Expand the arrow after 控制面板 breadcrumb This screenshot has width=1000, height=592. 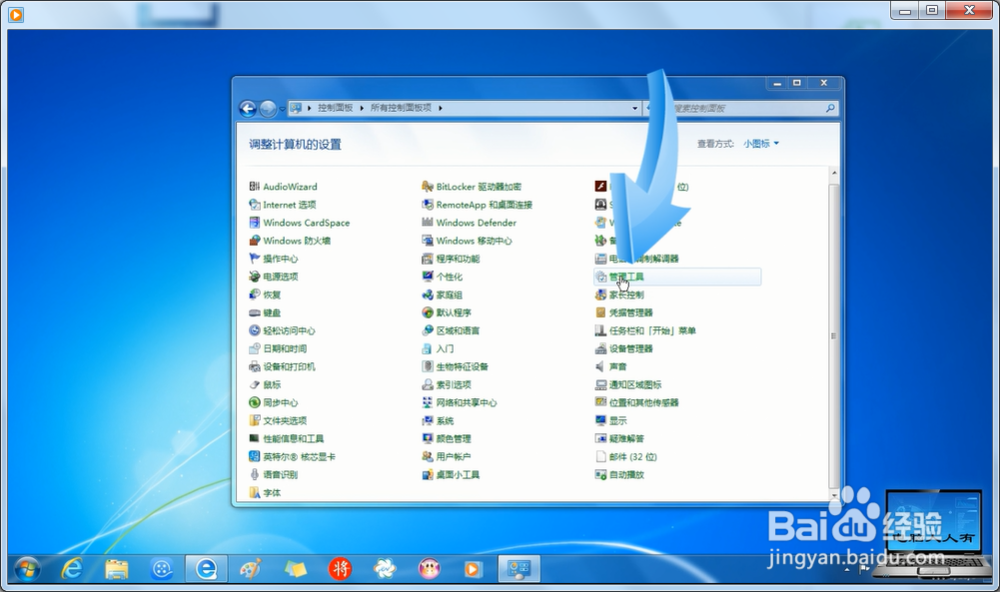coord(362,108)
